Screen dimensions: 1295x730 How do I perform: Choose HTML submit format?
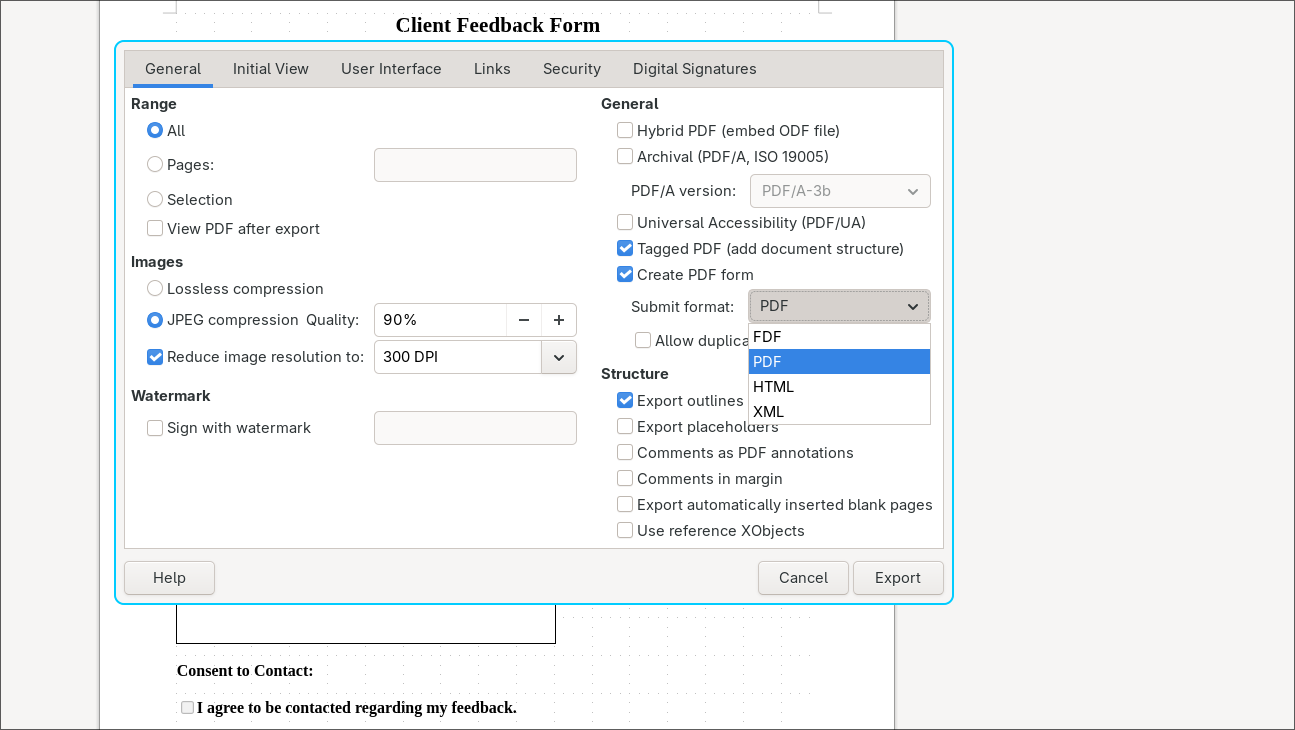(839, 387)
